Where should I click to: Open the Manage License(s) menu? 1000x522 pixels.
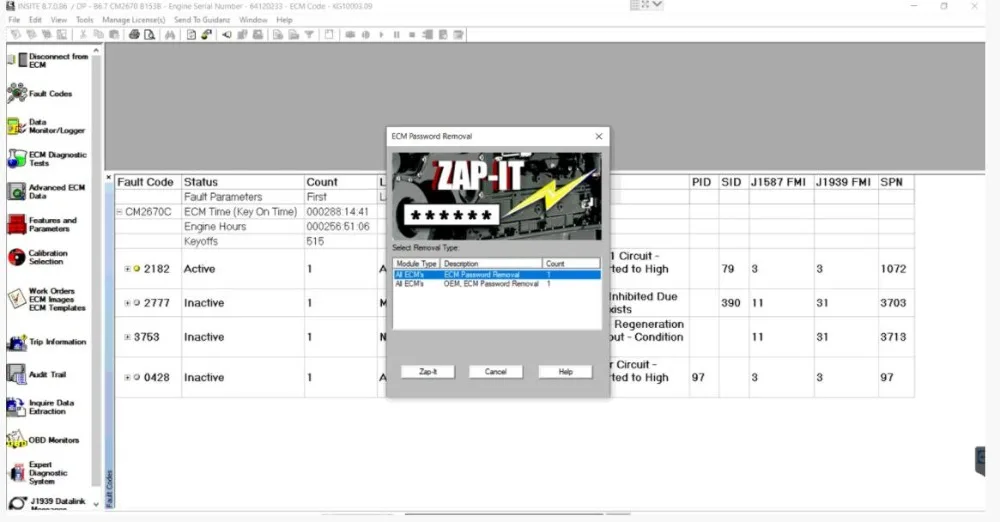[133, 20]
